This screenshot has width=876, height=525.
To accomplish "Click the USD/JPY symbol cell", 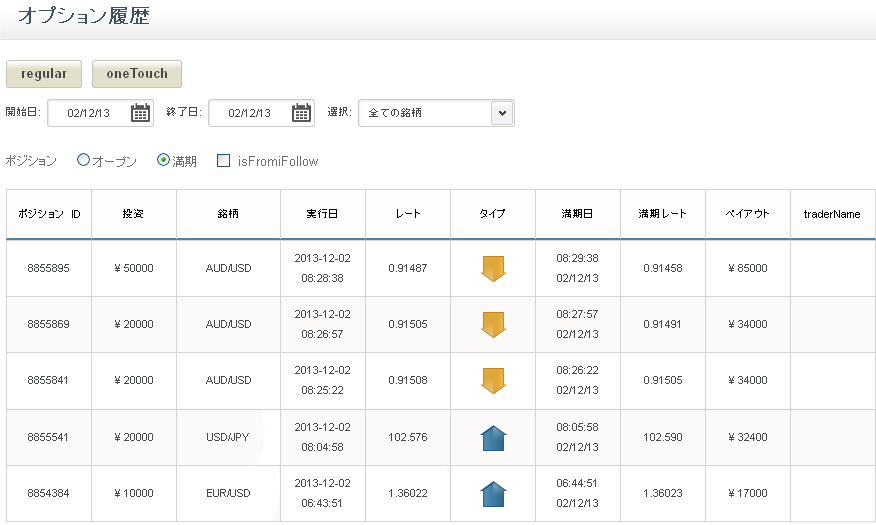I will 228,437.
